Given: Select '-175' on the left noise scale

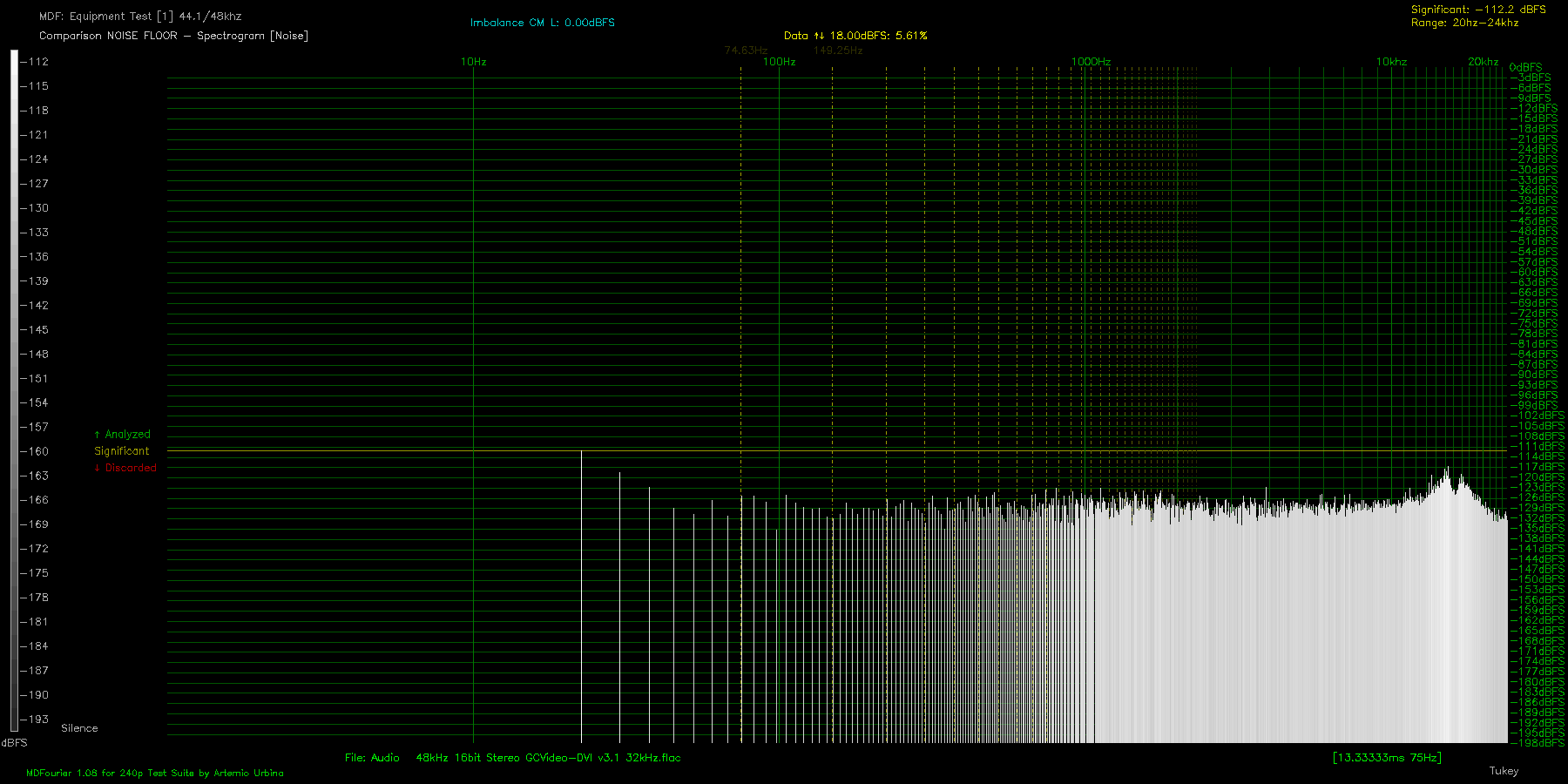Looking at the screenshot, I should coord(35,573).
